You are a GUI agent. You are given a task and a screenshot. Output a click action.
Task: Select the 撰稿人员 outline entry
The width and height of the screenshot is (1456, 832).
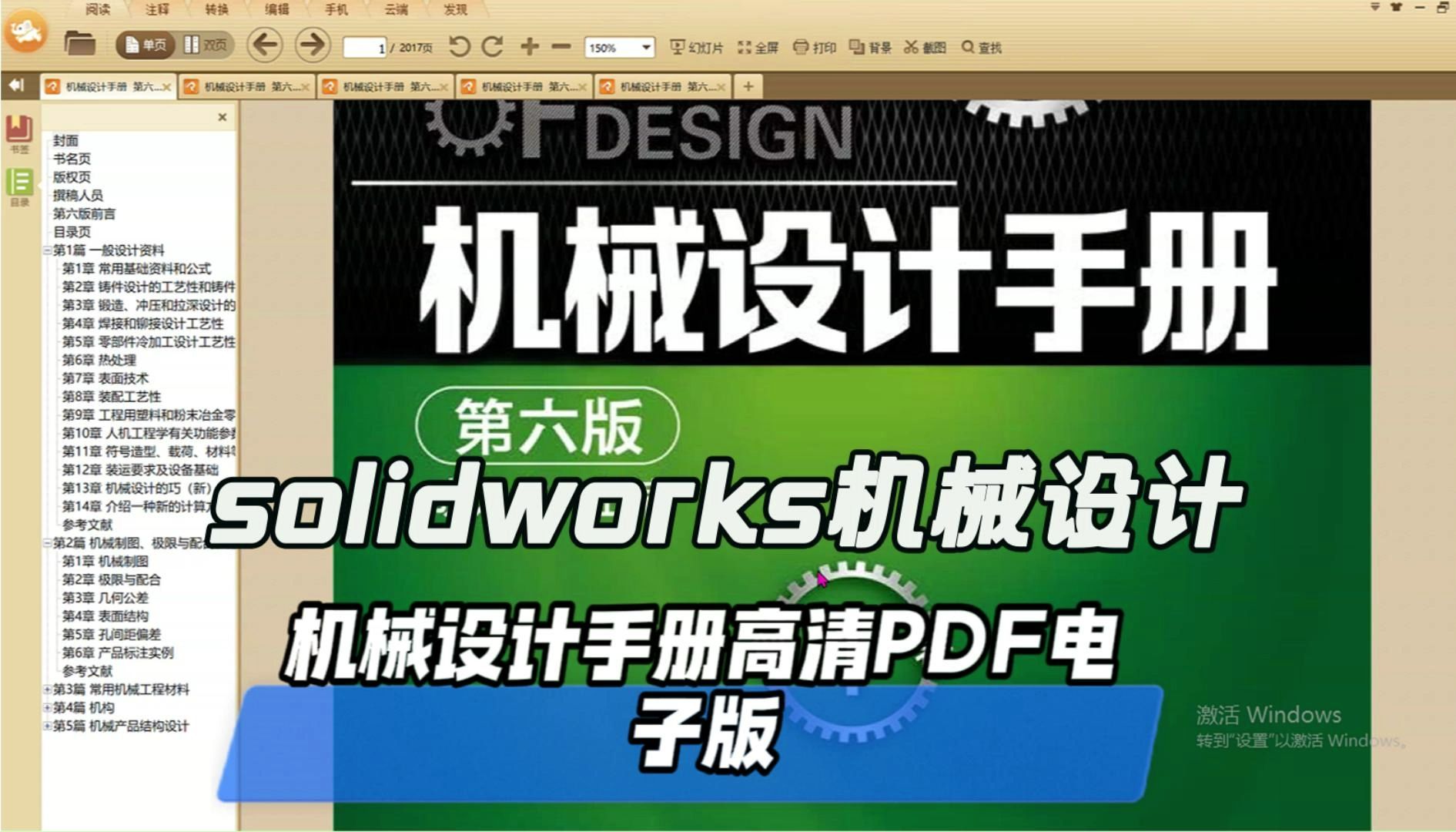coord(78,196)
